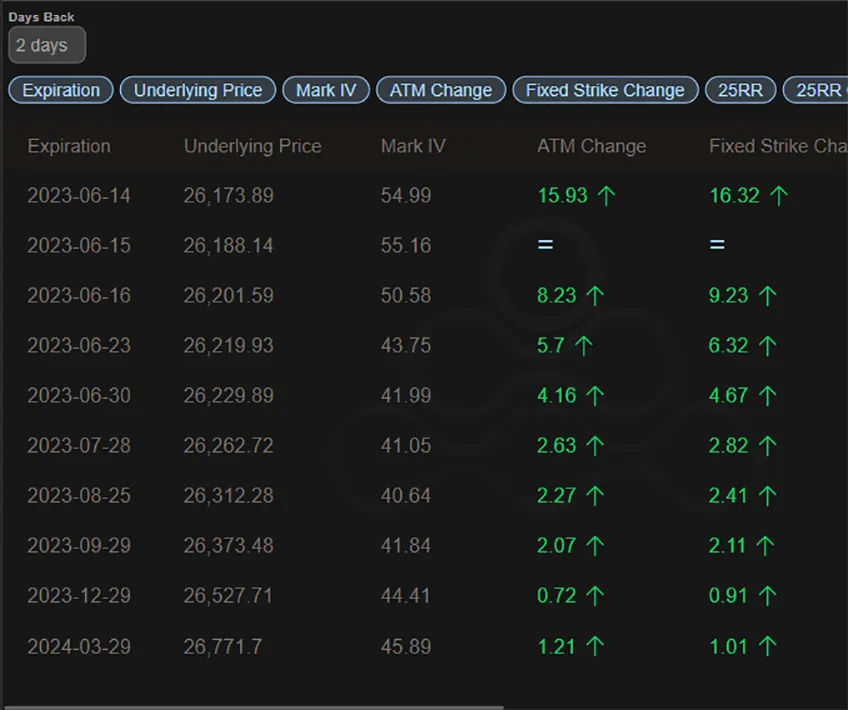Click Fixed Strike Change value 2.41
This screenshot has height=710, width=848.
(x=728, y=495)
